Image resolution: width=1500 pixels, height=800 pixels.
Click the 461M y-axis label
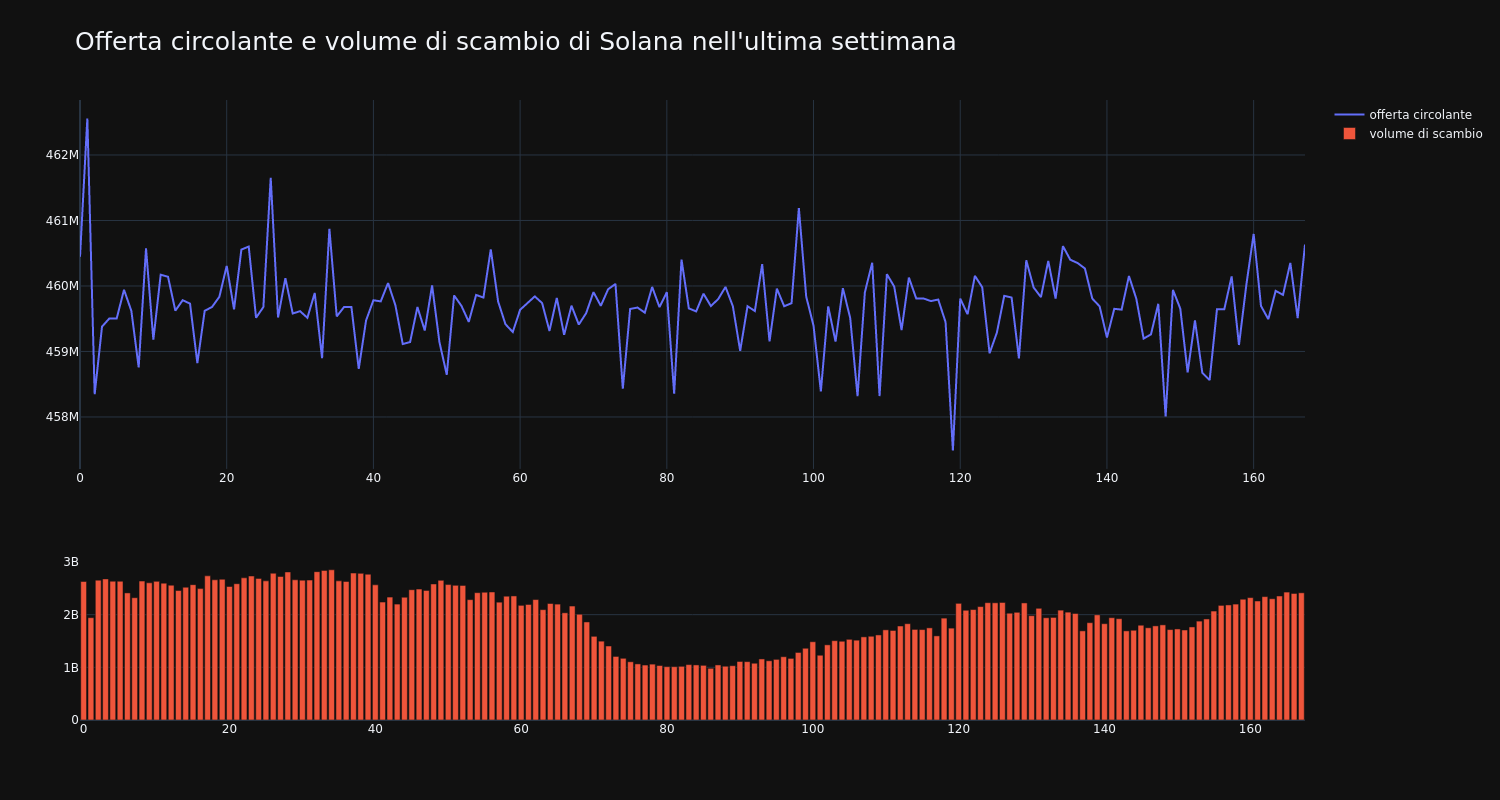click(62, 221)
